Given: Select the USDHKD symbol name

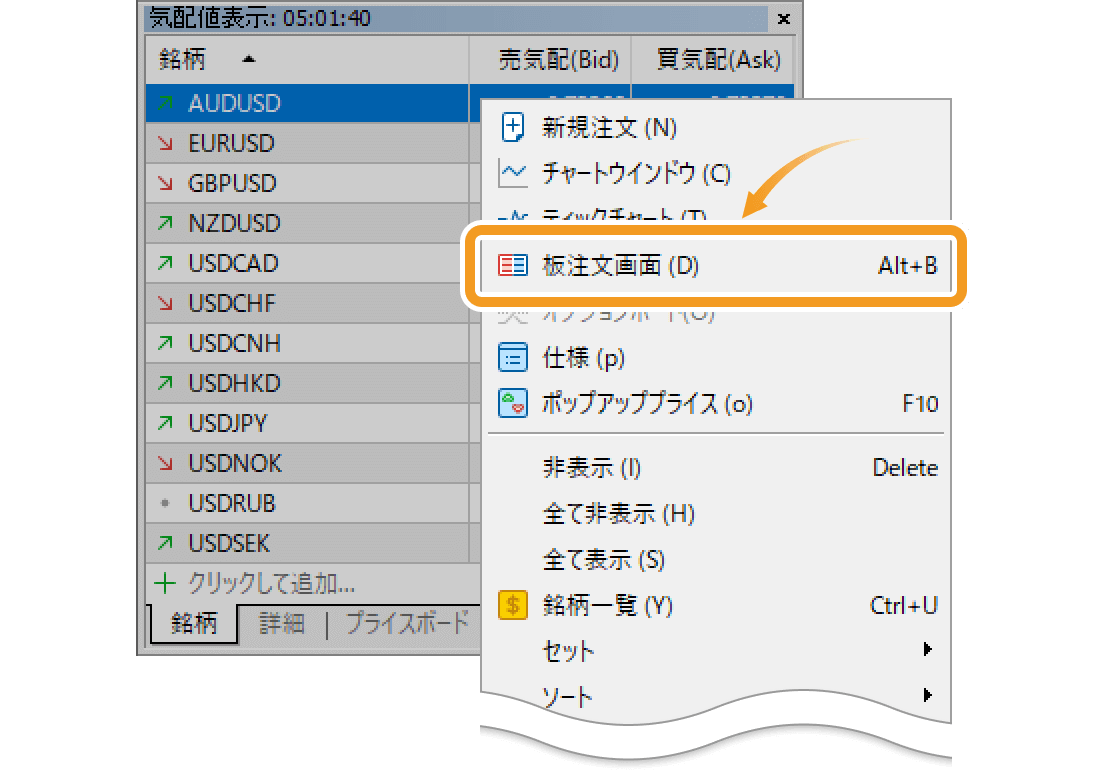Looking at the screenshot, I should [234, 383].
